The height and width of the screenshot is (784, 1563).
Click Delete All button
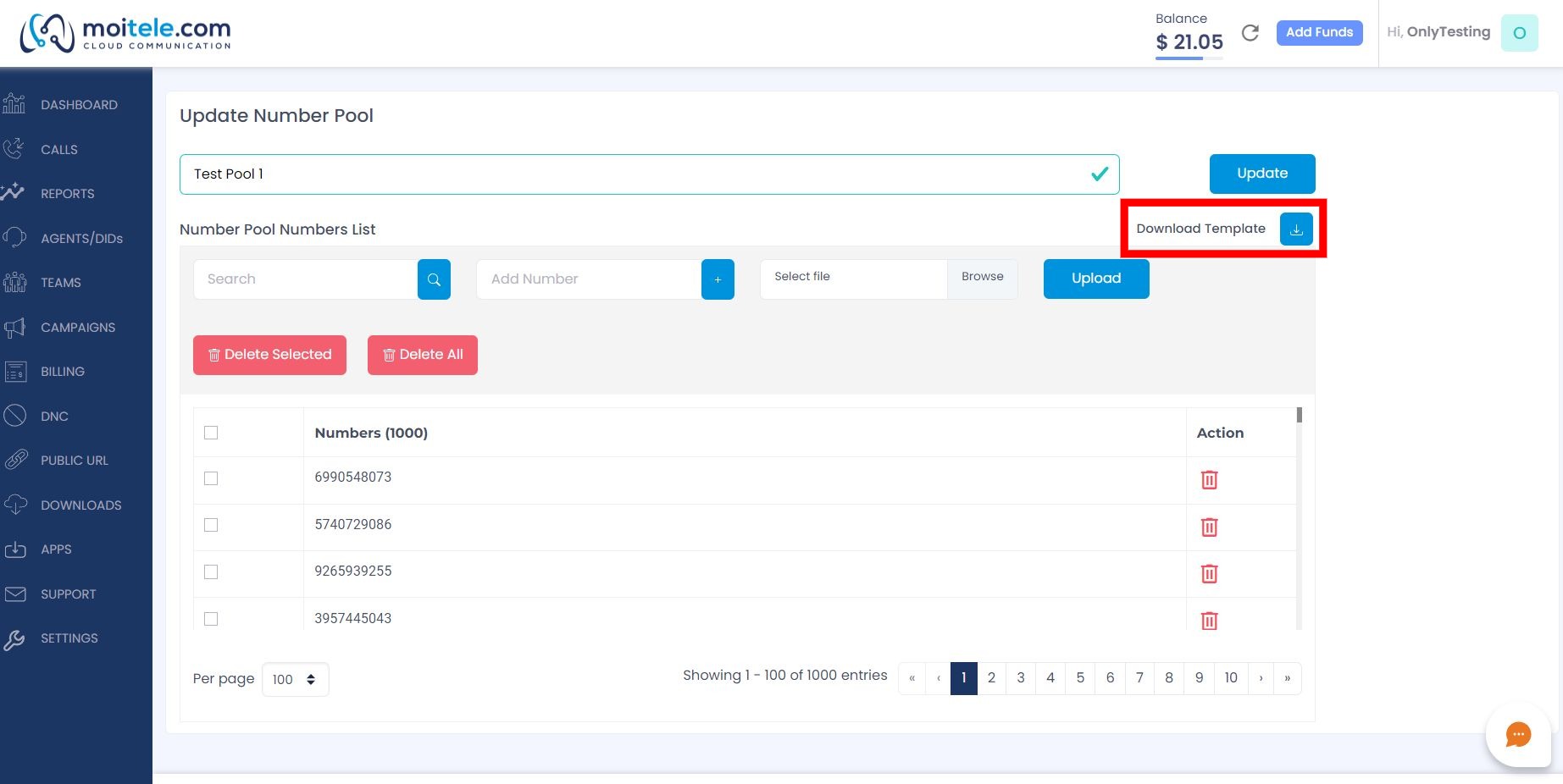pos(423,355)
